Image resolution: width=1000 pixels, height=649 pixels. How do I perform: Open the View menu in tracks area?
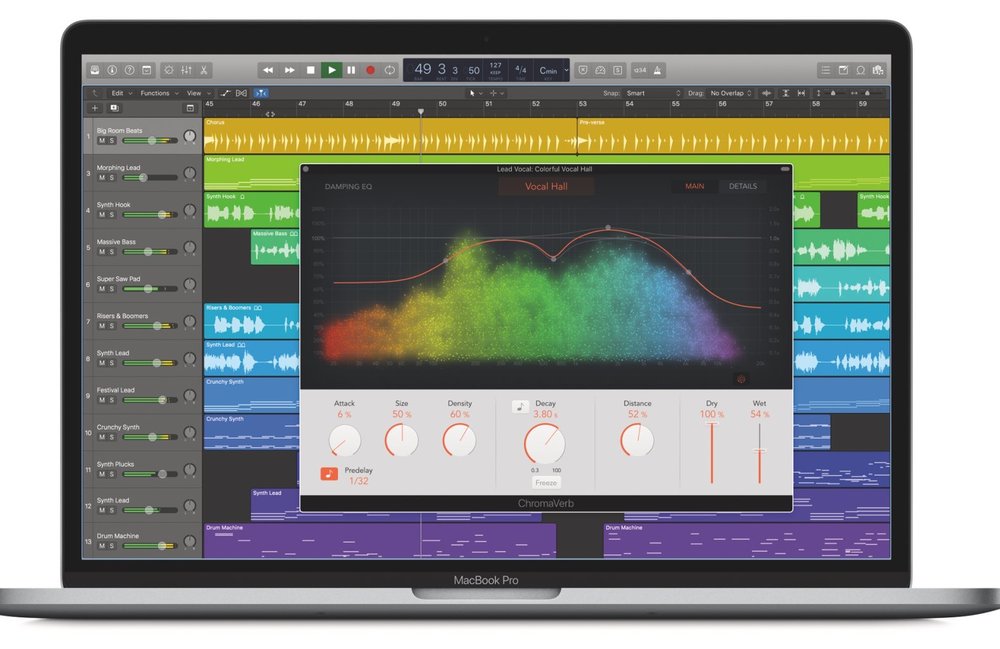point(198,93)
